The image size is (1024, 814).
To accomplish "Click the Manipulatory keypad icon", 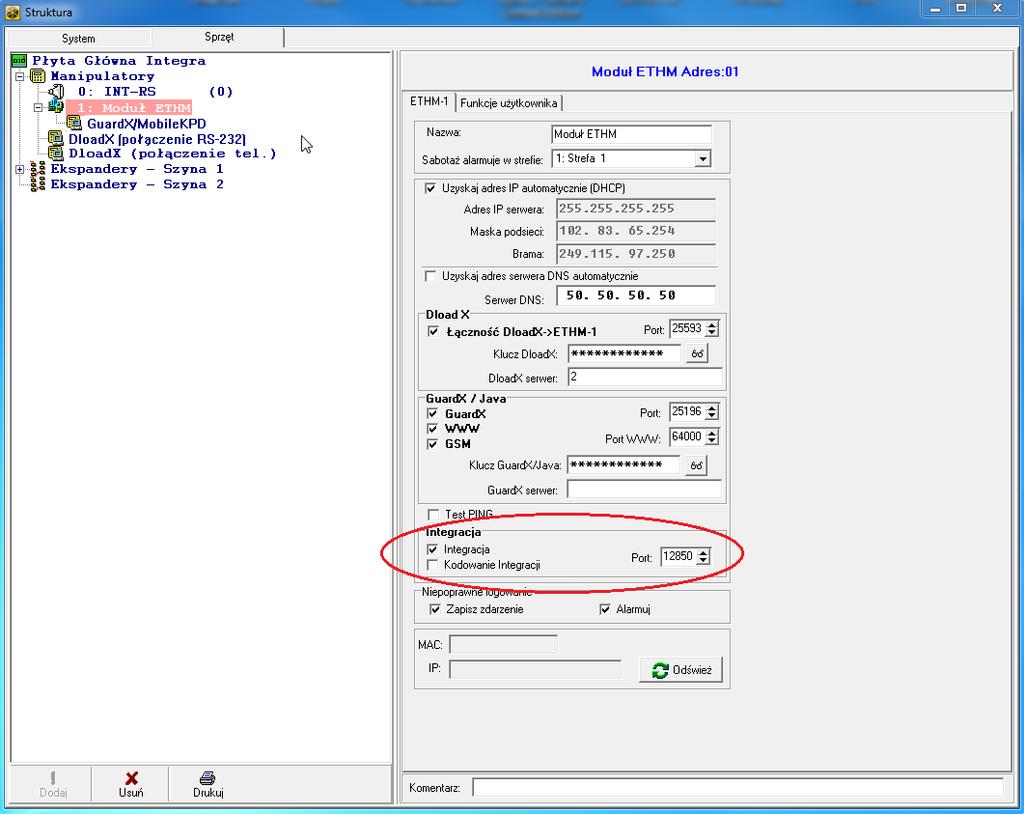I will pyautogui.click(x=38, y=76).
